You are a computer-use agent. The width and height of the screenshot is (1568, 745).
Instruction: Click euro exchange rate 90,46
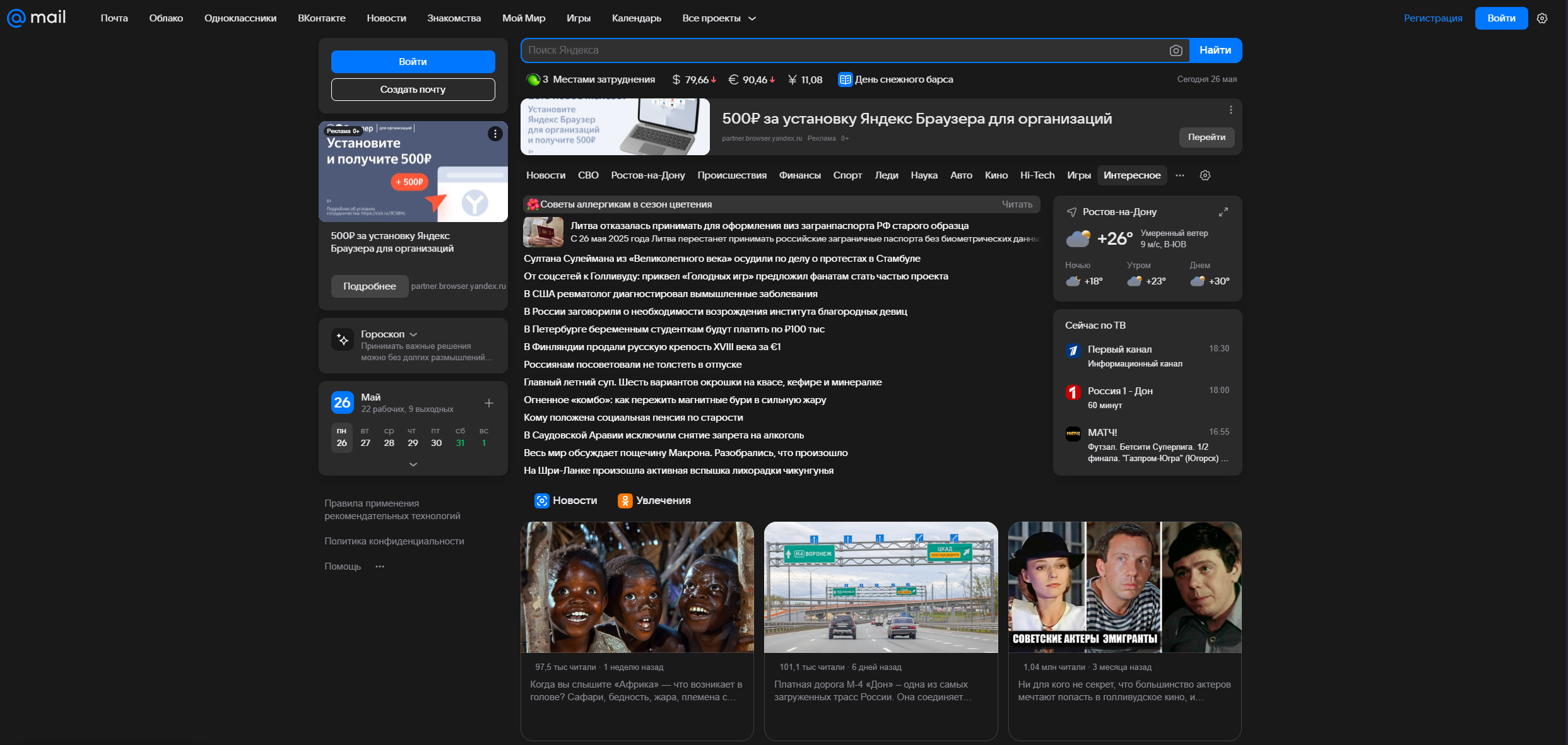pos(752,79)
